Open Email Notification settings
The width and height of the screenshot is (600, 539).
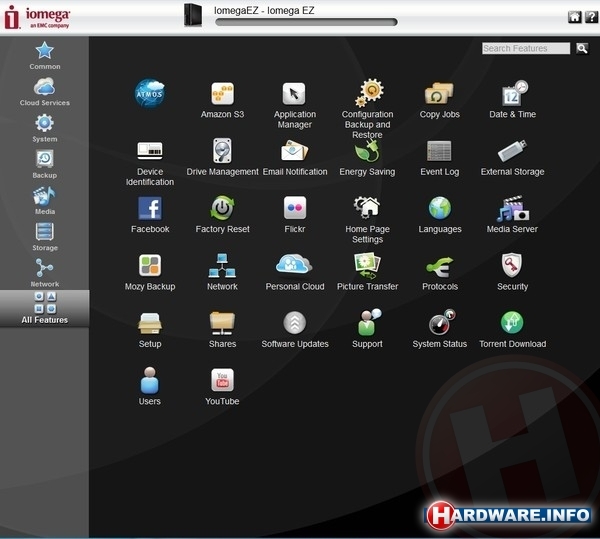295,158
